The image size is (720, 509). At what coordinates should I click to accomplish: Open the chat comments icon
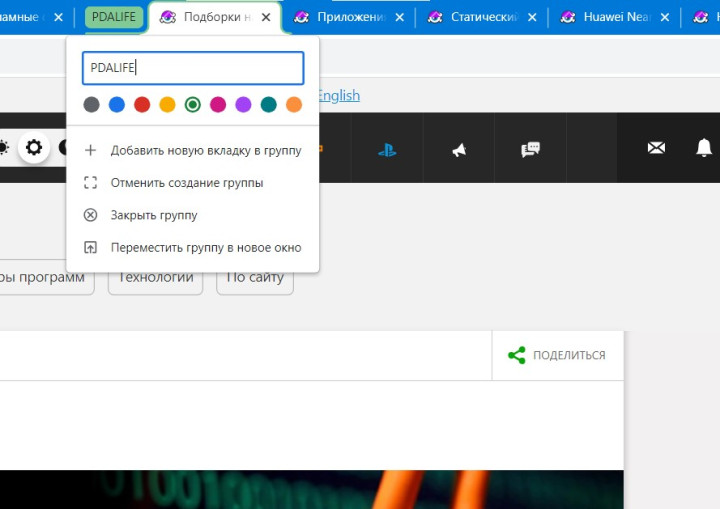coord(530,149)
